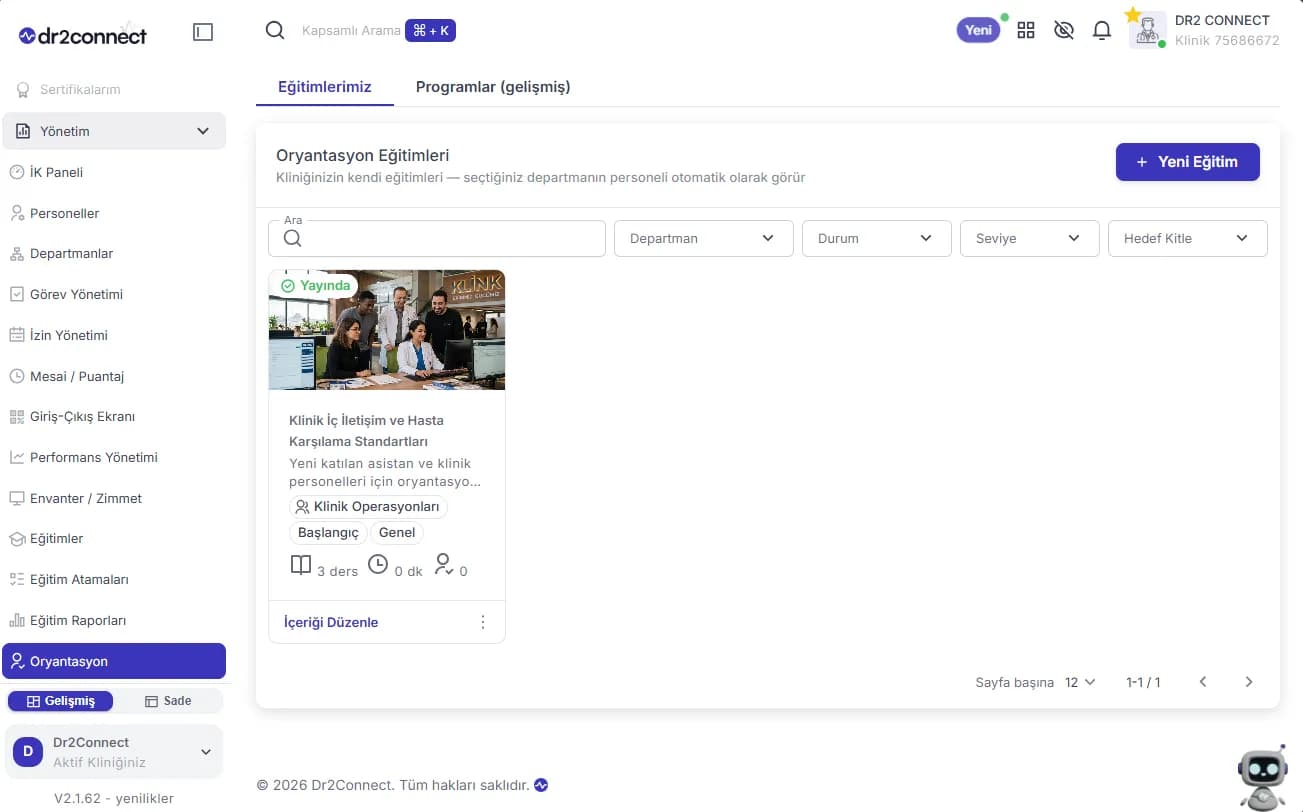Click the Yeni Eğitim button
Viewport: 1303px width, 812px height.
(x=1188, y=162)
